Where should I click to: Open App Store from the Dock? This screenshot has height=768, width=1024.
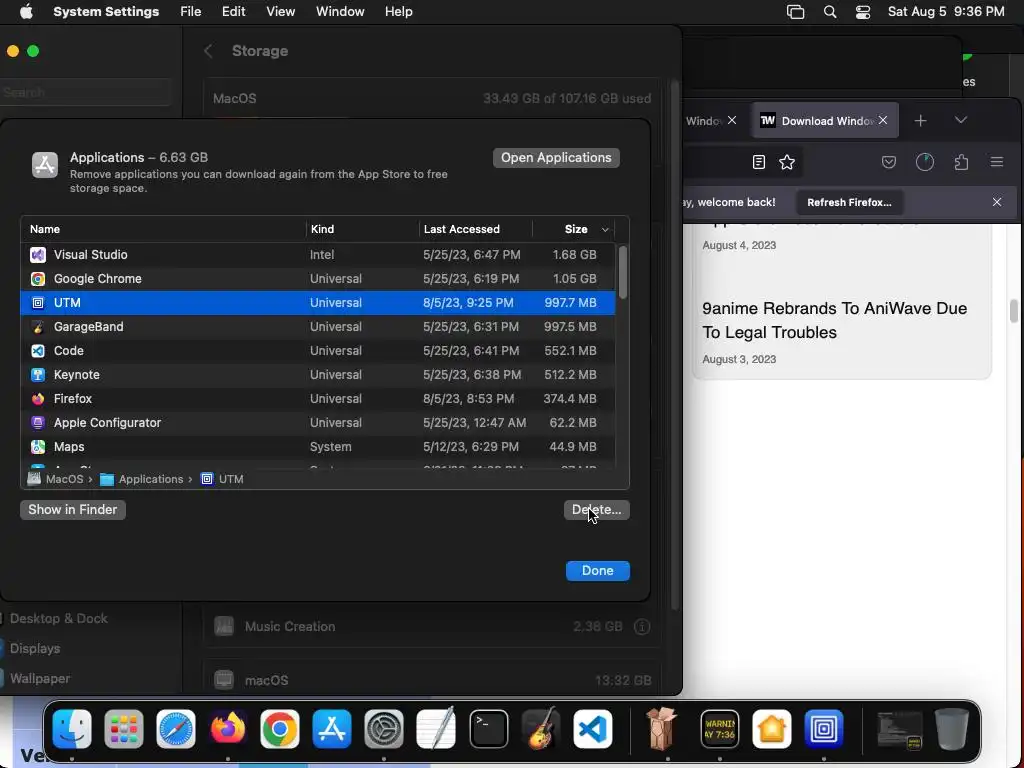click(x=332, y=728)
